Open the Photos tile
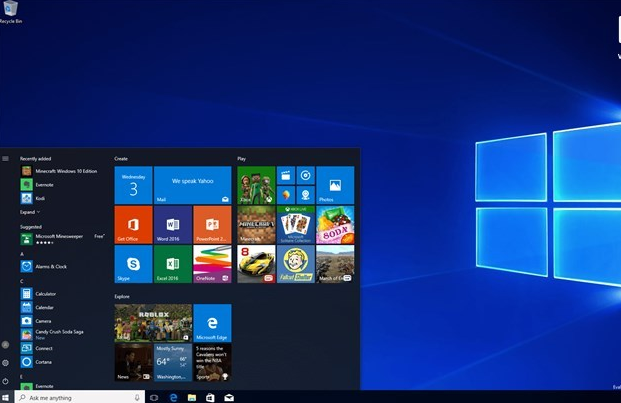Screen dimensions: 621x403 [x=335, y=185]
